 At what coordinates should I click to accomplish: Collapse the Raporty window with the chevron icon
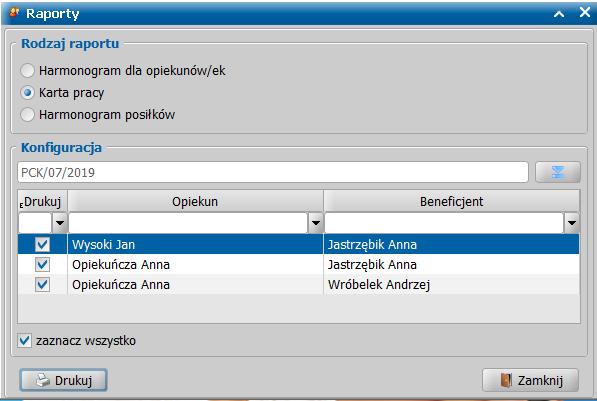(x=559, y=14)
